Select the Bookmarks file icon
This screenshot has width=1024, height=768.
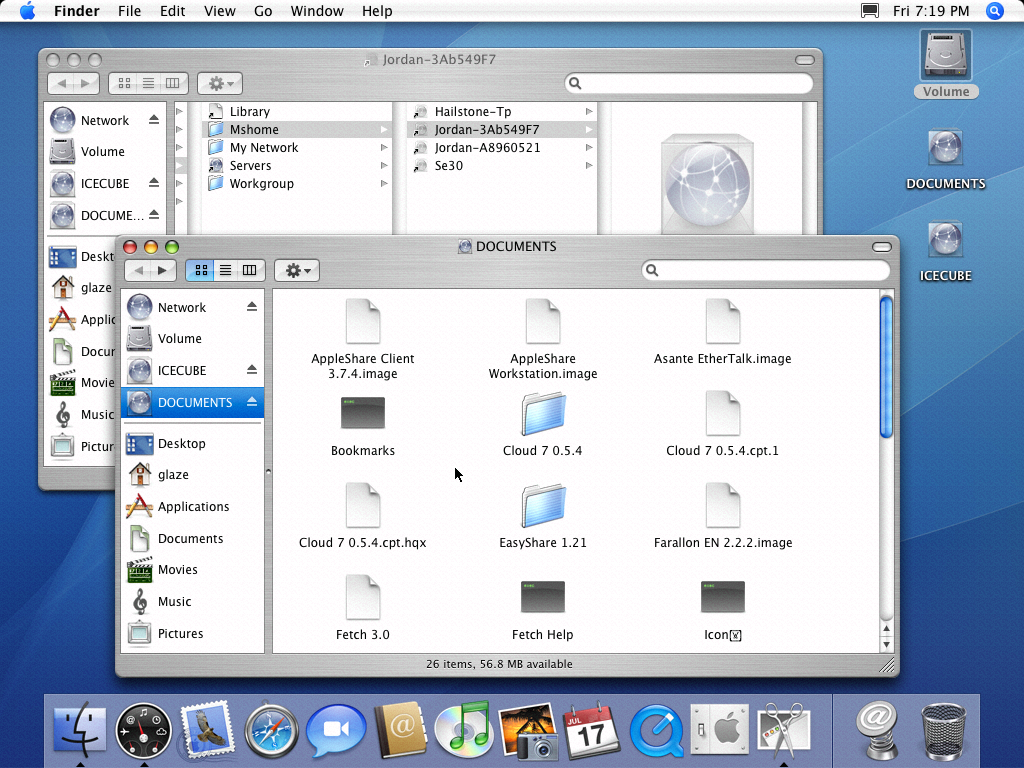362,413
